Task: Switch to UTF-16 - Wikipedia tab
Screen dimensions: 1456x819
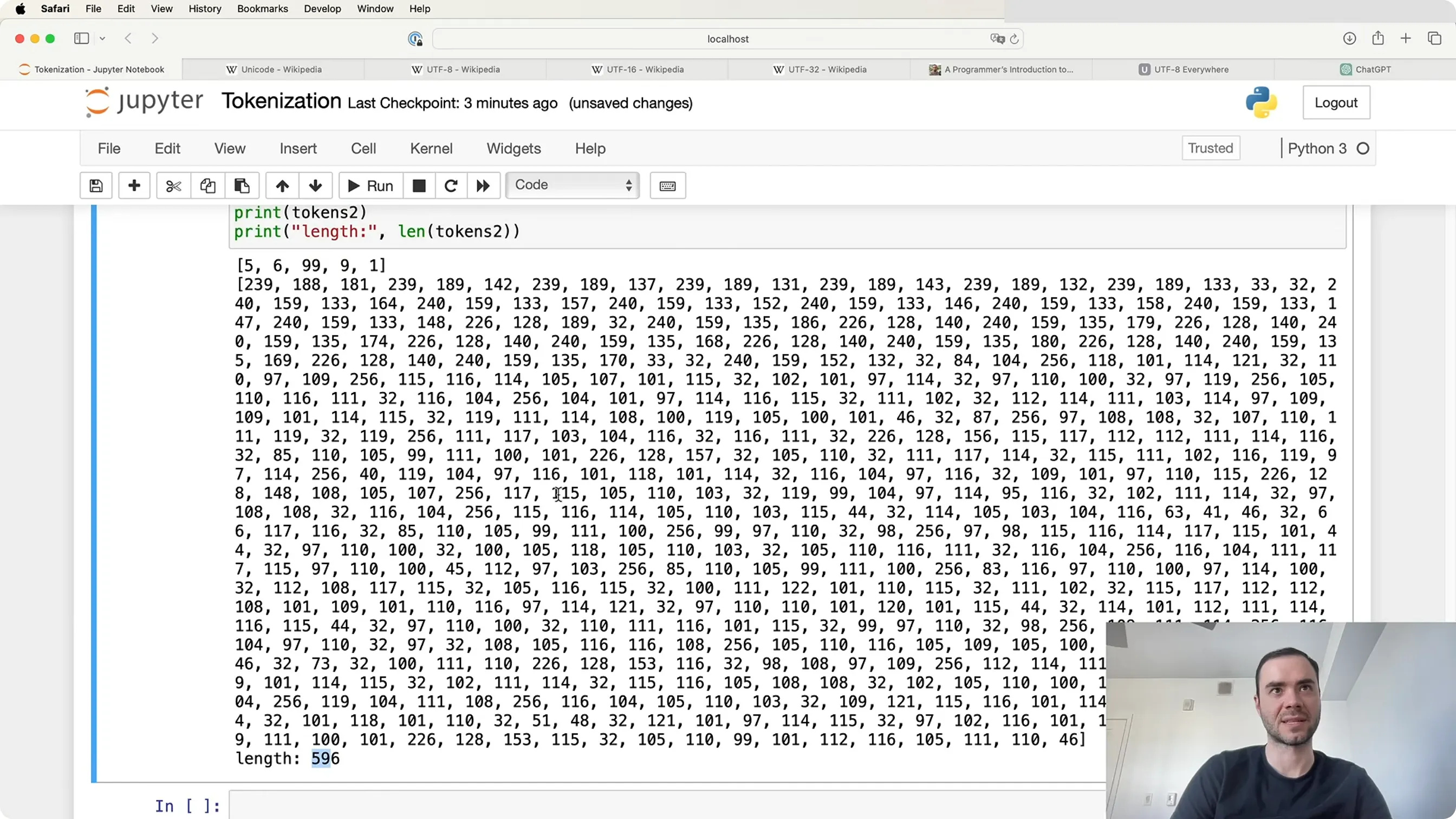Action: 638,69
